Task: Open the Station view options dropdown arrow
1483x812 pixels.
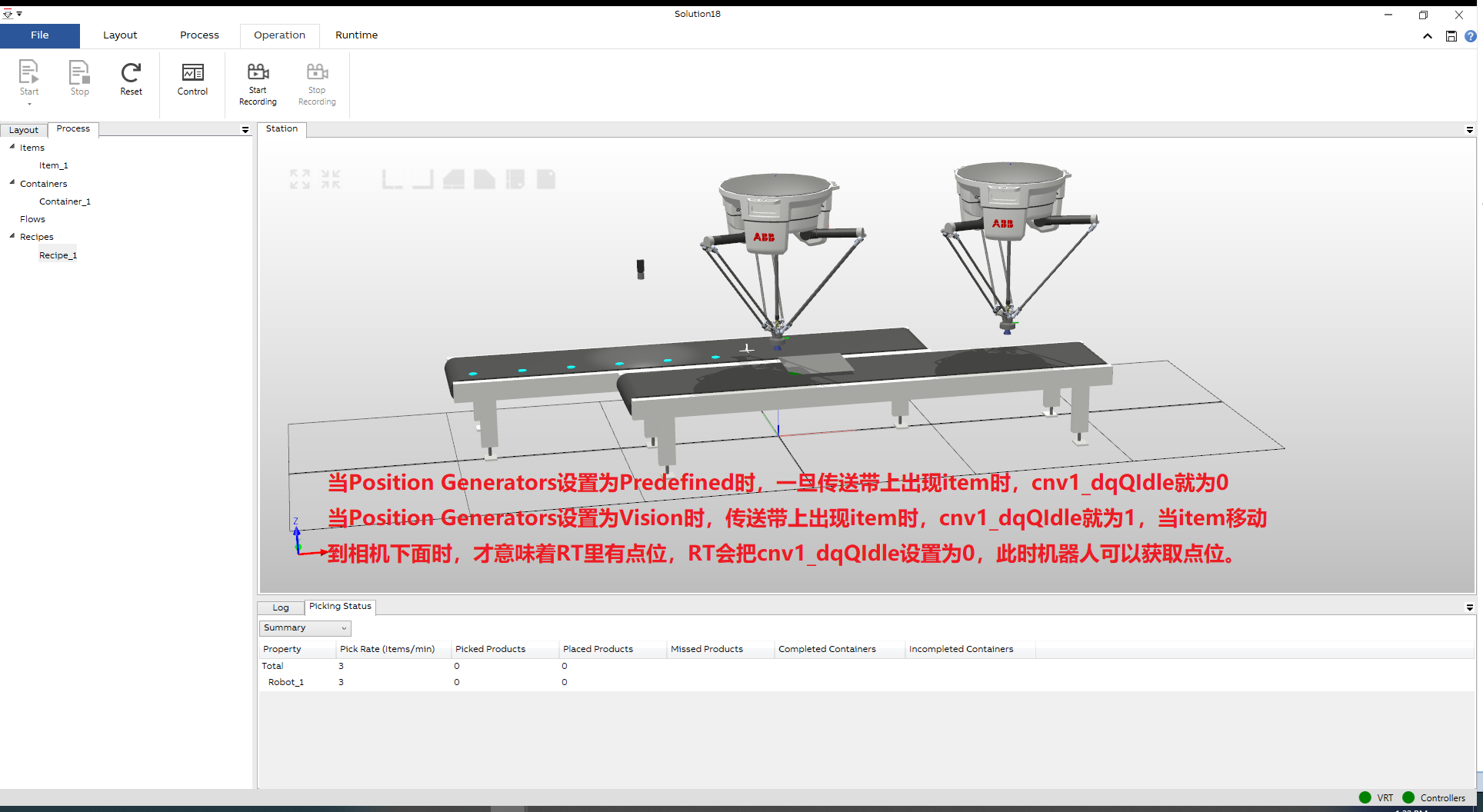Action: 1470,130
